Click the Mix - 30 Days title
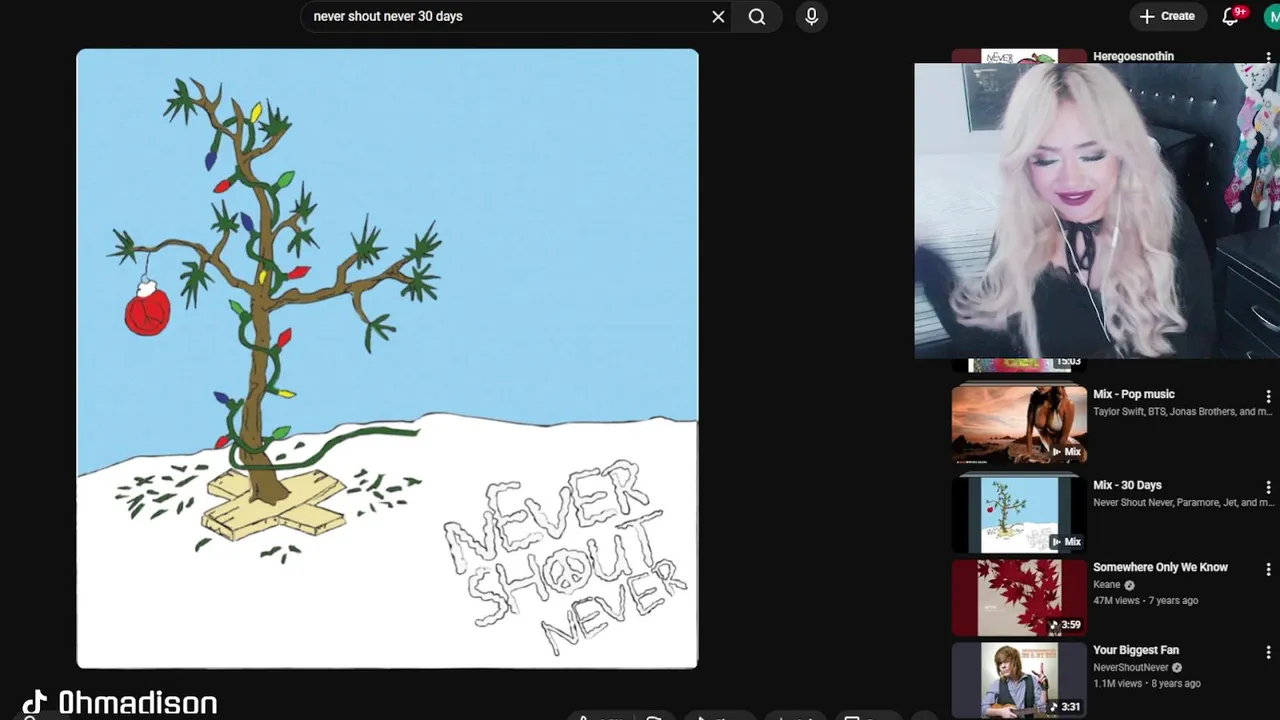 pyautogui.click(x=1127, y=485)
